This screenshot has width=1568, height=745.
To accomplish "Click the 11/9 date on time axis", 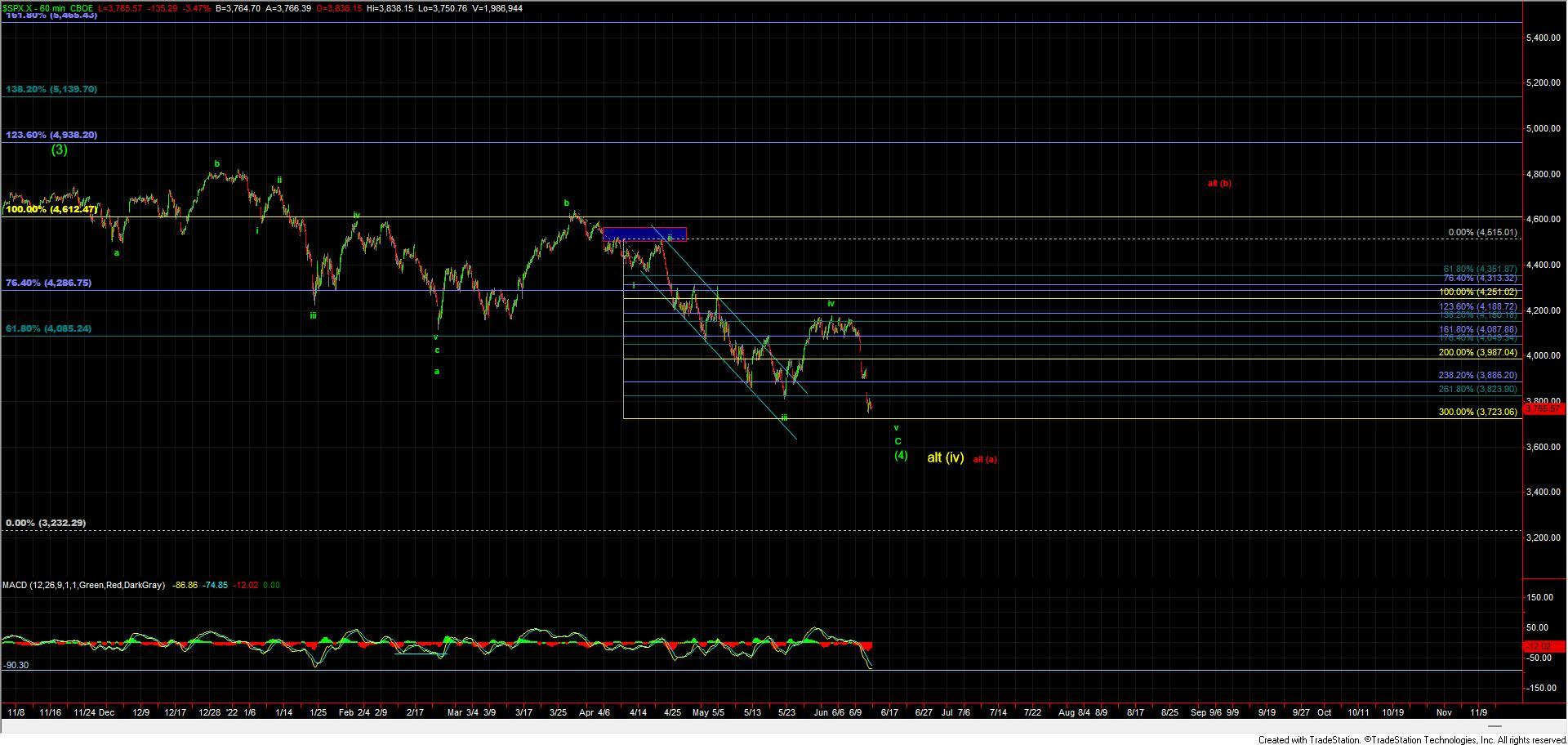I will click(x=1478, y=712).
